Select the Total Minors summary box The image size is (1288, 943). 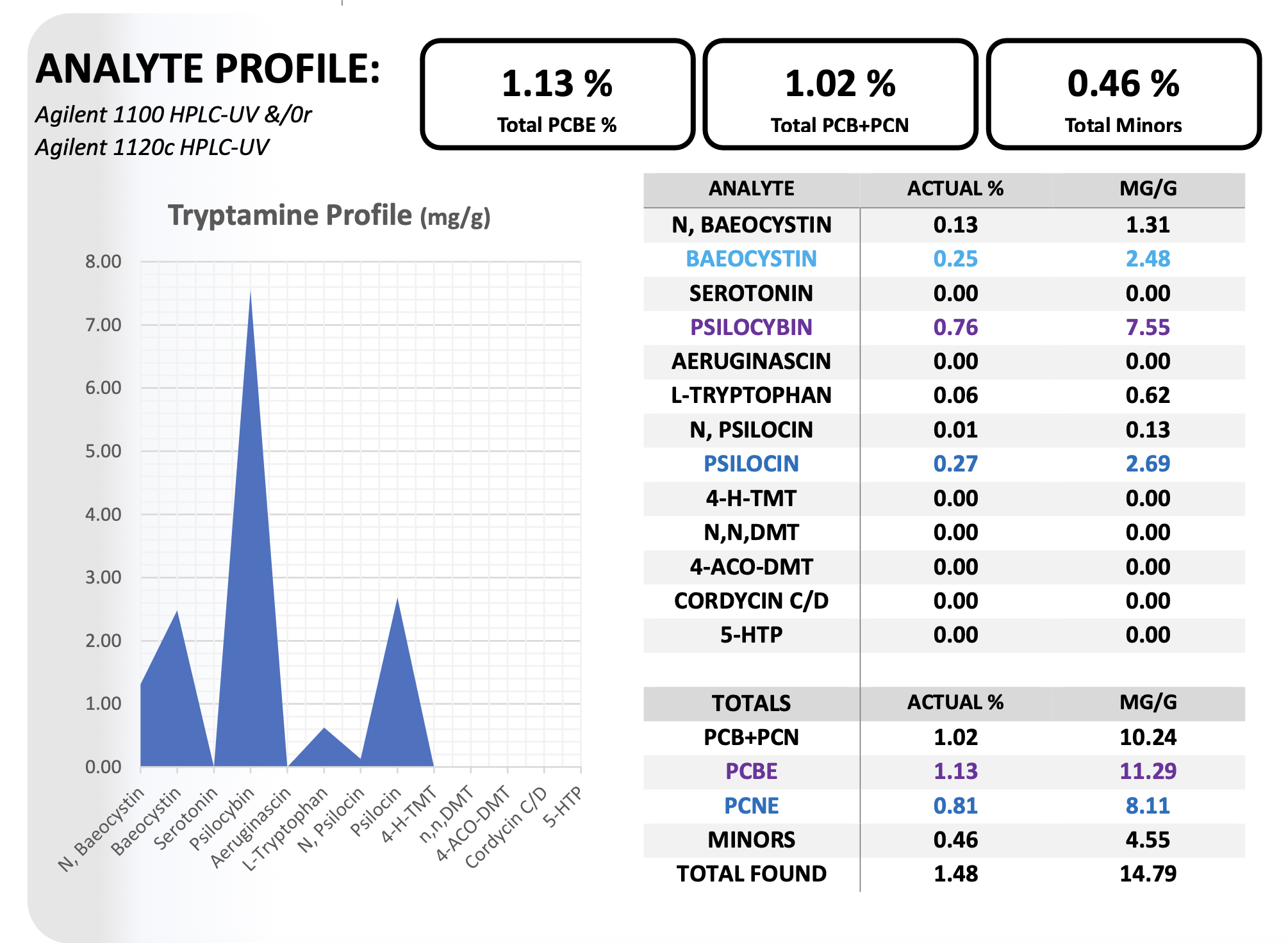coord(1123,95)
